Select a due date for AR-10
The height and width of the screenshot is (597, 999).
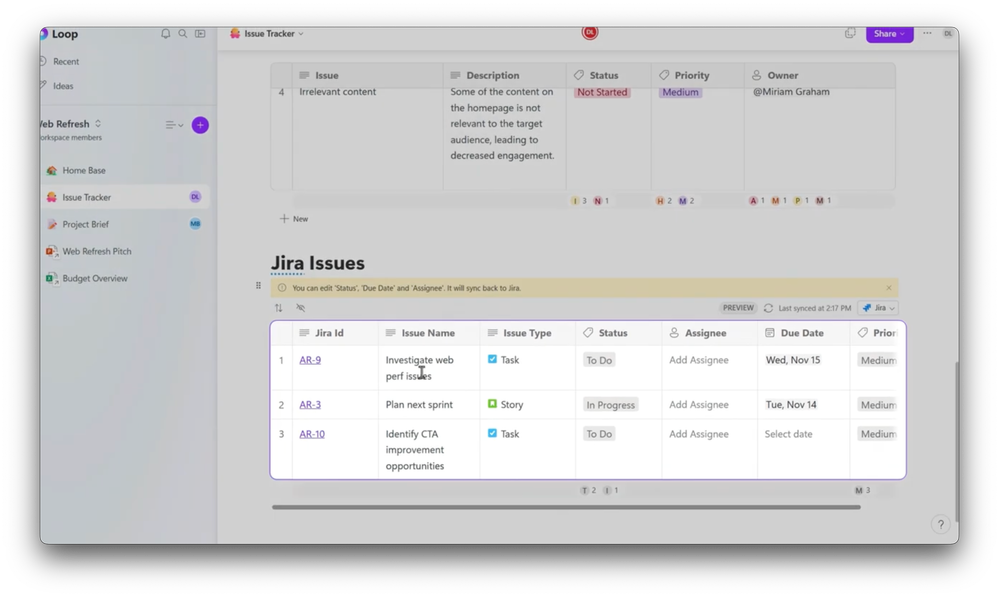coord(789,434)
